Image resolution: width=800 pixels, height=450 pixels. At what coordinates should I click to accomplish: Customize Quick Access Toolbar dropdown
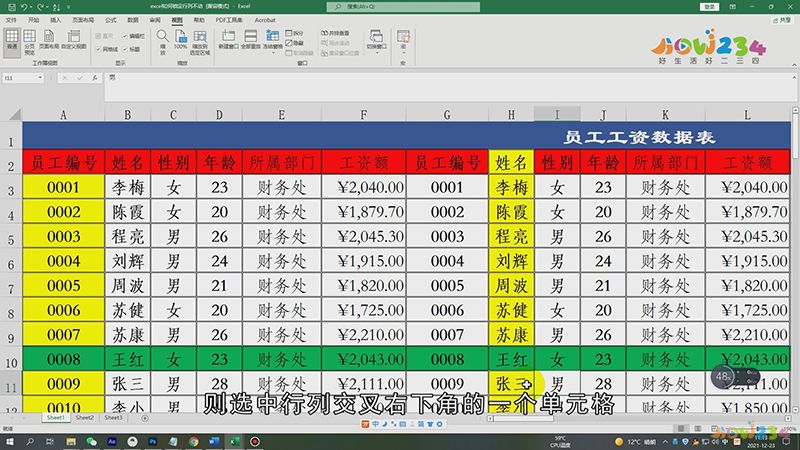point(68,7)
